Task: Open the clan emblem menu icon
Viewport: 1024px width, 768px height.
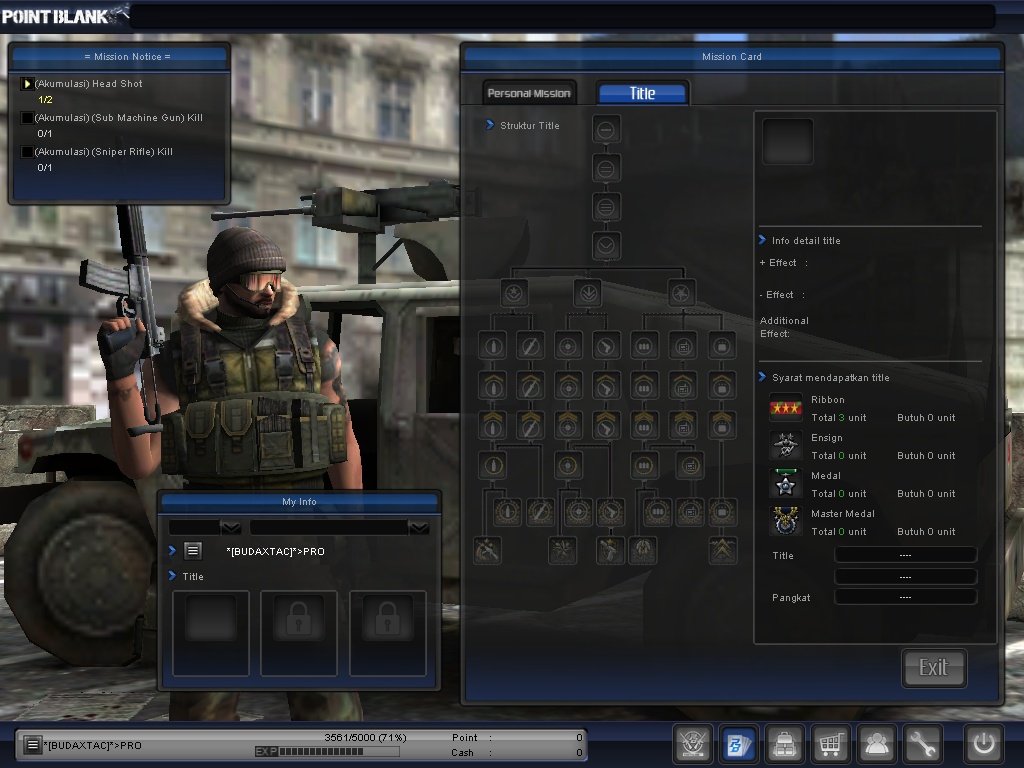Action: [692, 744]
